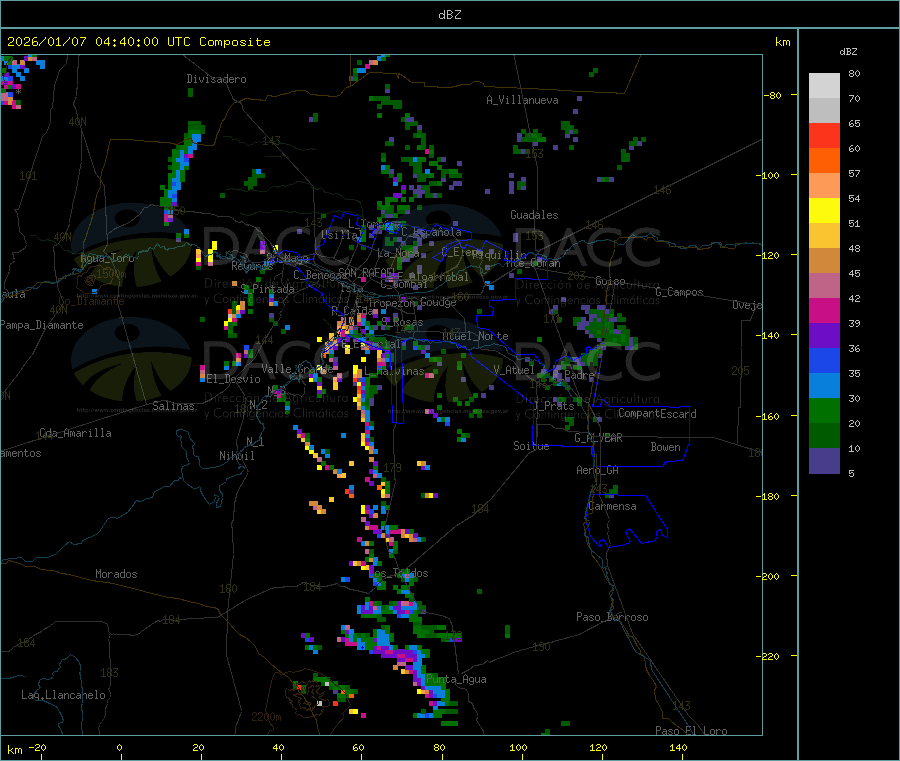Select the 39 dBZ magenta legend band
This screenshot has height=761, width=900.
click(824, 310)
